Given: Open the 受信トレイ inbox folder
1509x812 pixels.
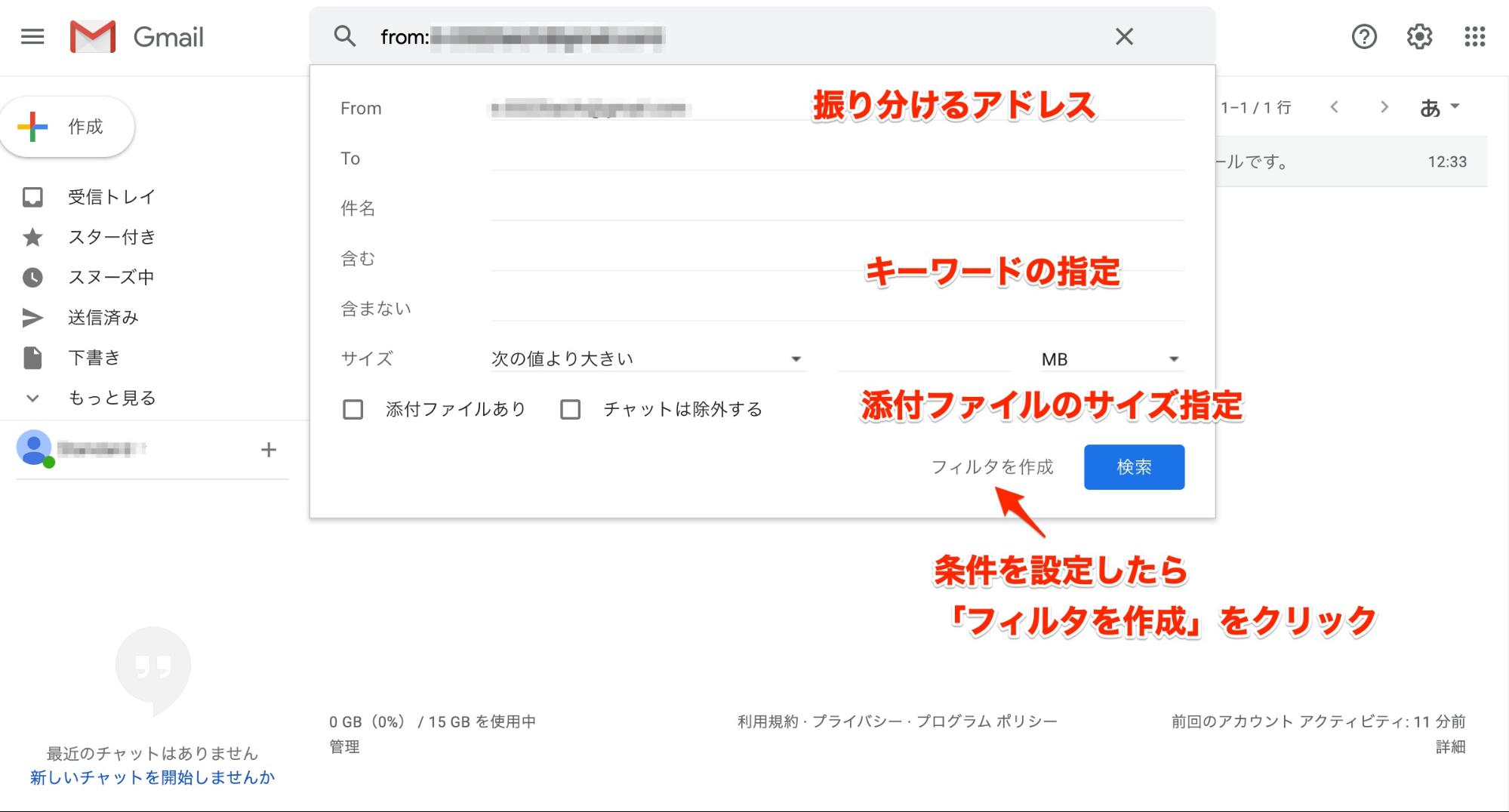Looking at the screenshot, I should (112, 197).
